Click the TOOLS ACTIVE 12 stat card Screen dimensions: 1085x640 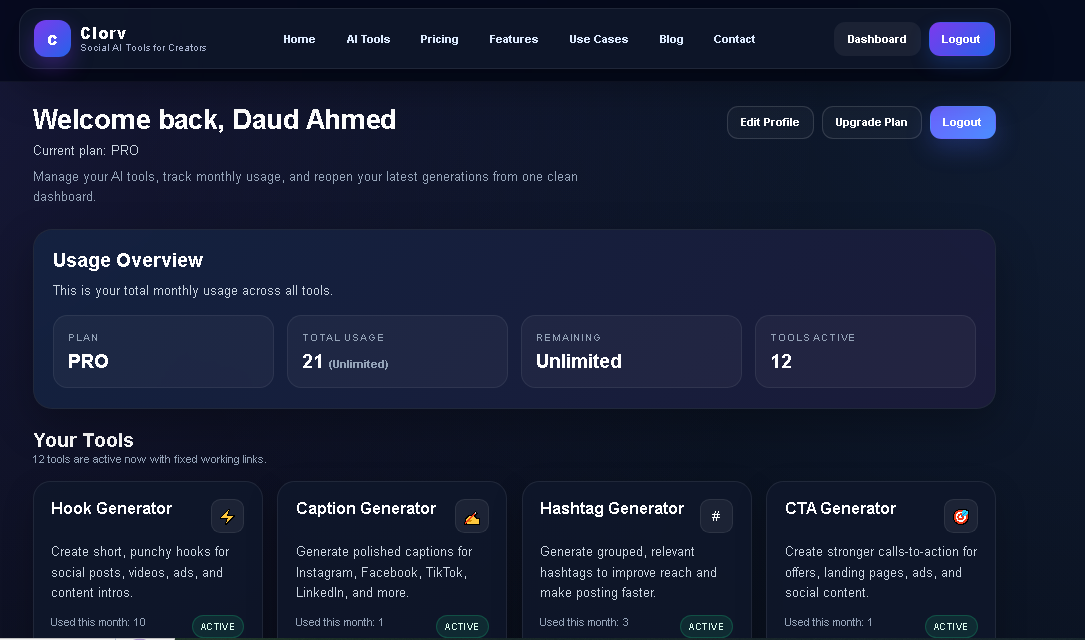click(865, 351)
